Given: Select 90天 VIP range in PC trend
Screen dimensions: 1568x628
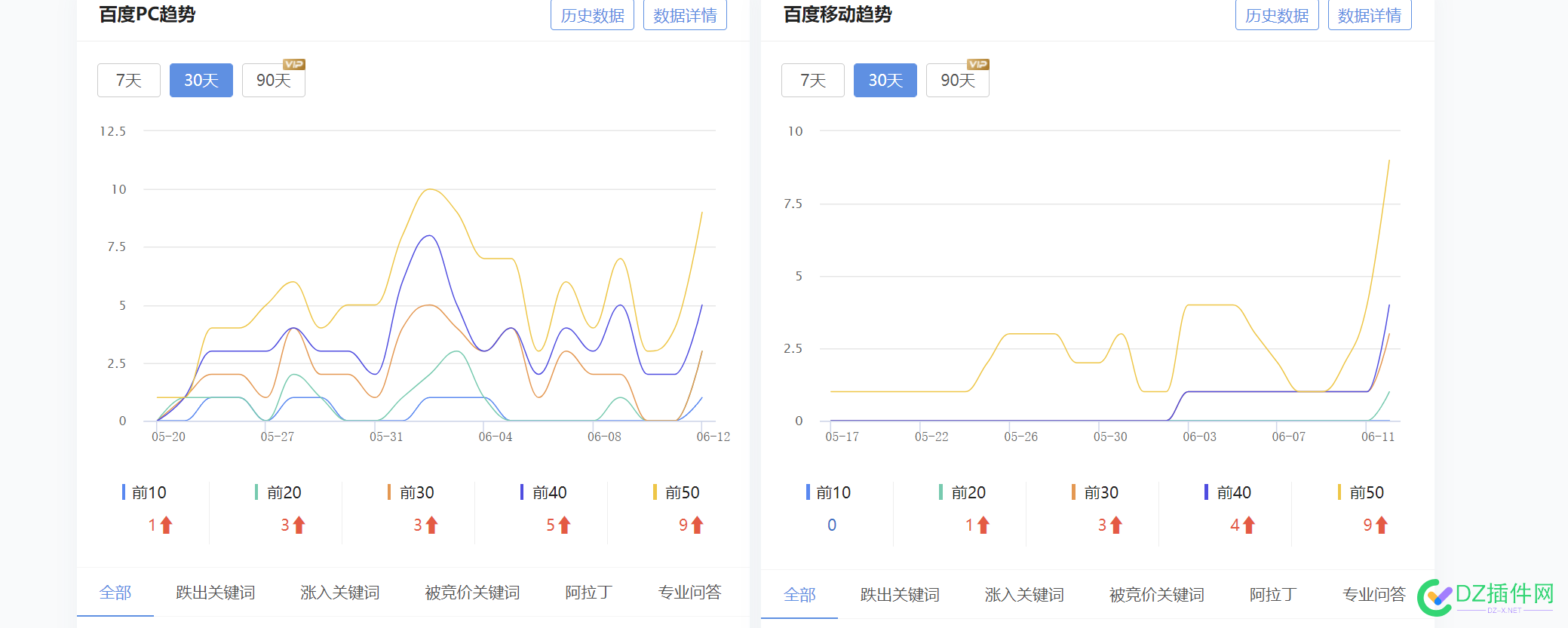Looking at the screenshot, I should [274, 80].
